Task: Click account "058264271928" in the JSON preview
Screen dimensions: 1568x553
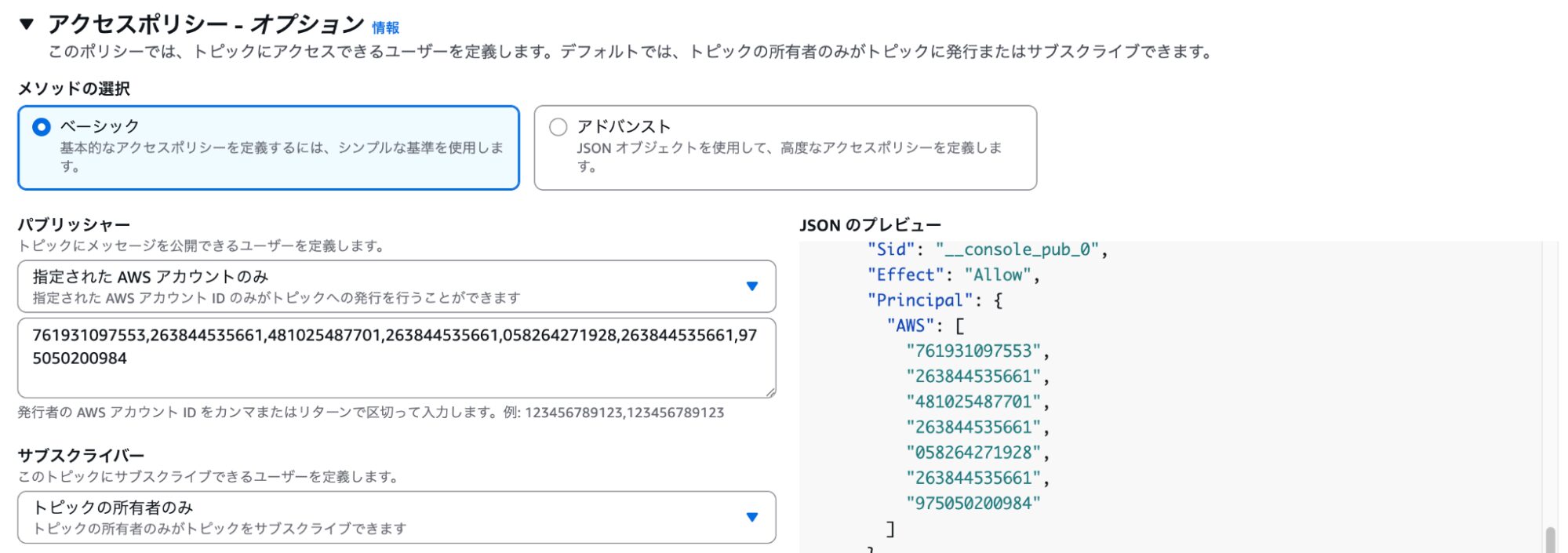Action: point(973,453)
